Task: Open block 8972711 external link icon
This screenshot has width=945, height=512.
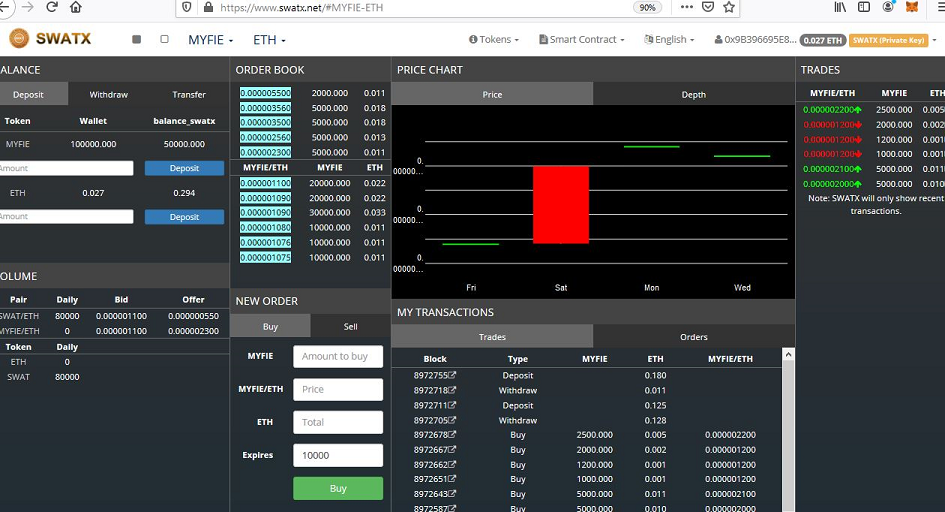Action: click(452, 405)
